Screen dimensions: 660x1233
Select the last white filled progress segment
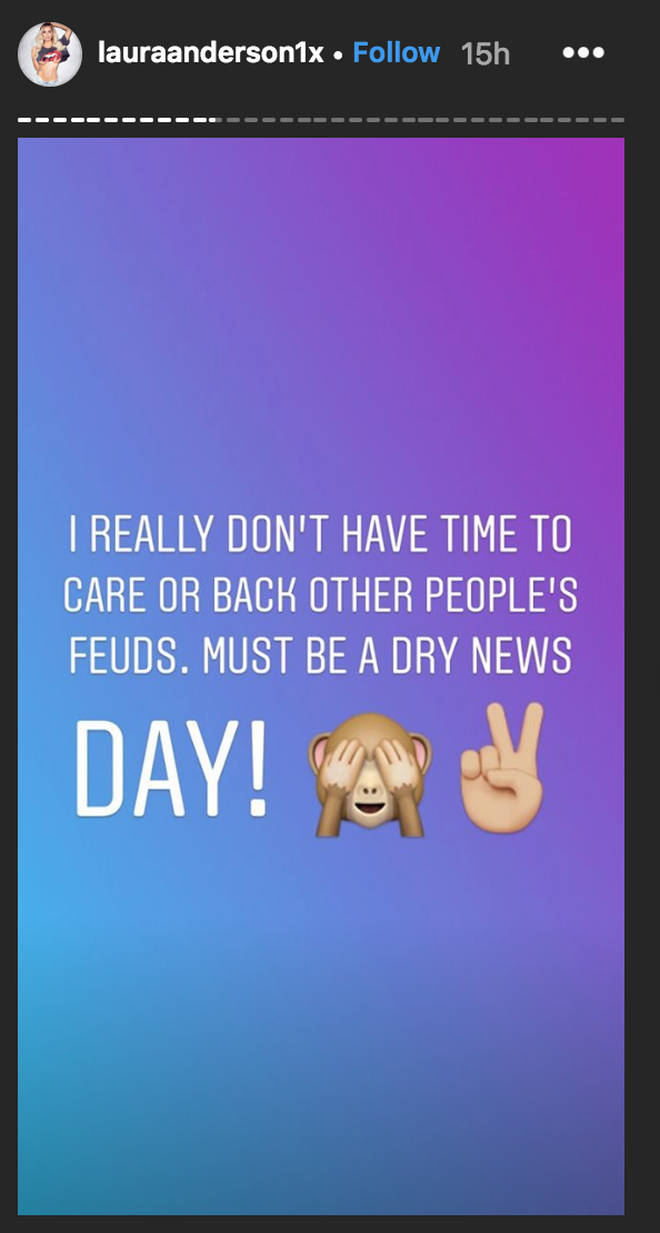pos(200,119)
